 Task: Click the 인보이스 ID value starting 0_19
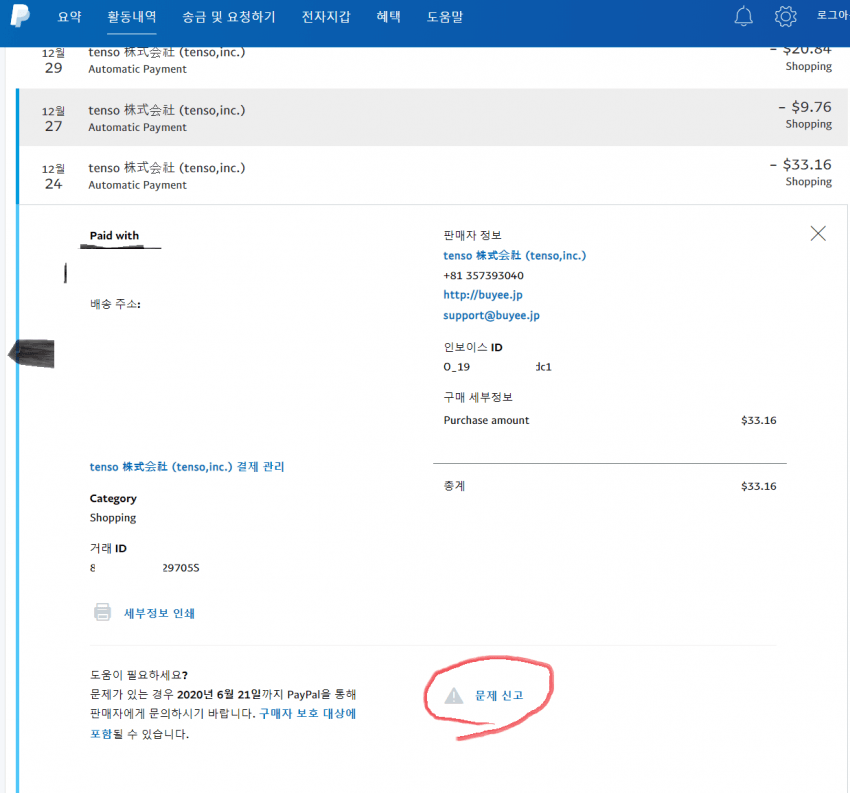coord(497,366)
